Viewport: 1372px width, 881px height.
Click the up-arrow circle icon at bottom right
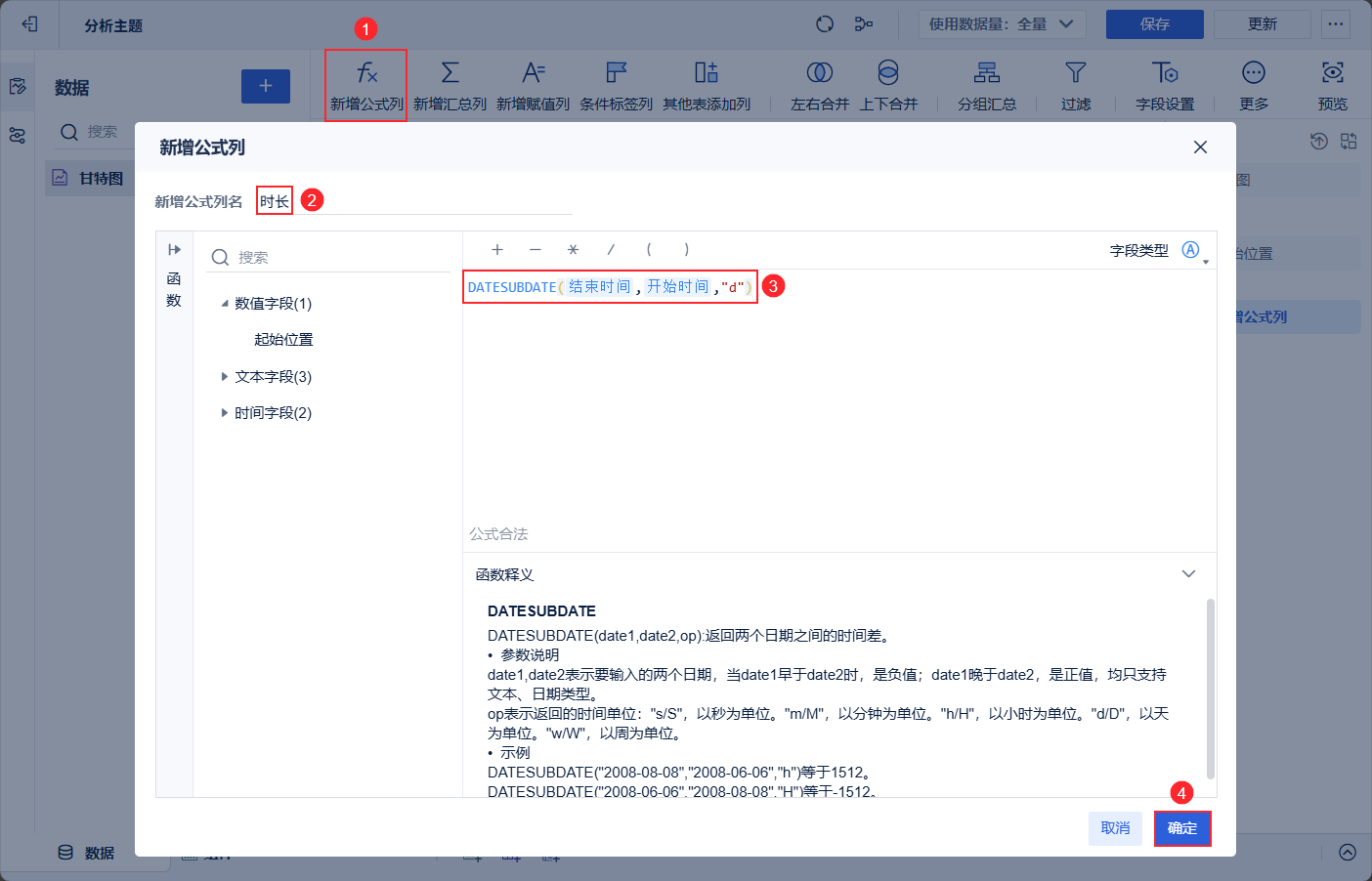(x=1348, y=852)
